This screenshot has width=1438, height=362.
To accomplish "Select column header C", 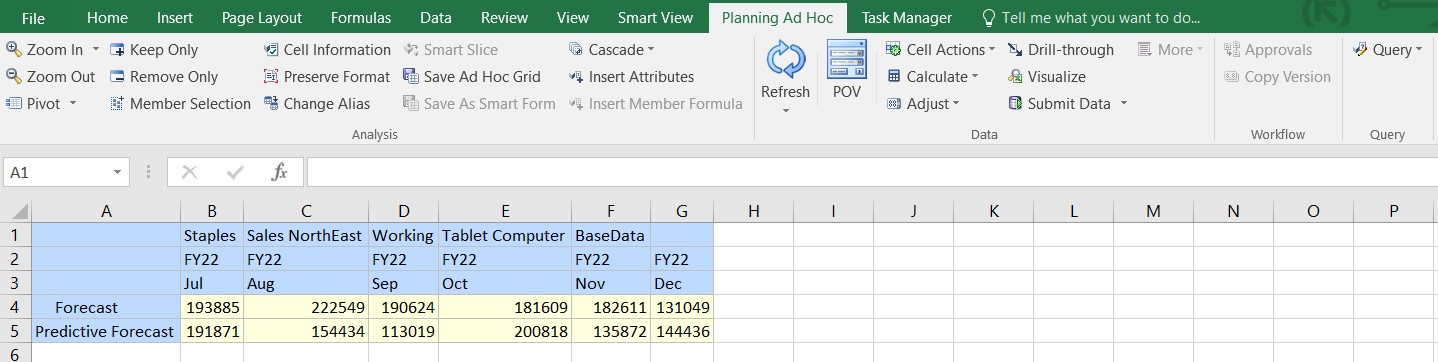I will click(x=306, y=211).
